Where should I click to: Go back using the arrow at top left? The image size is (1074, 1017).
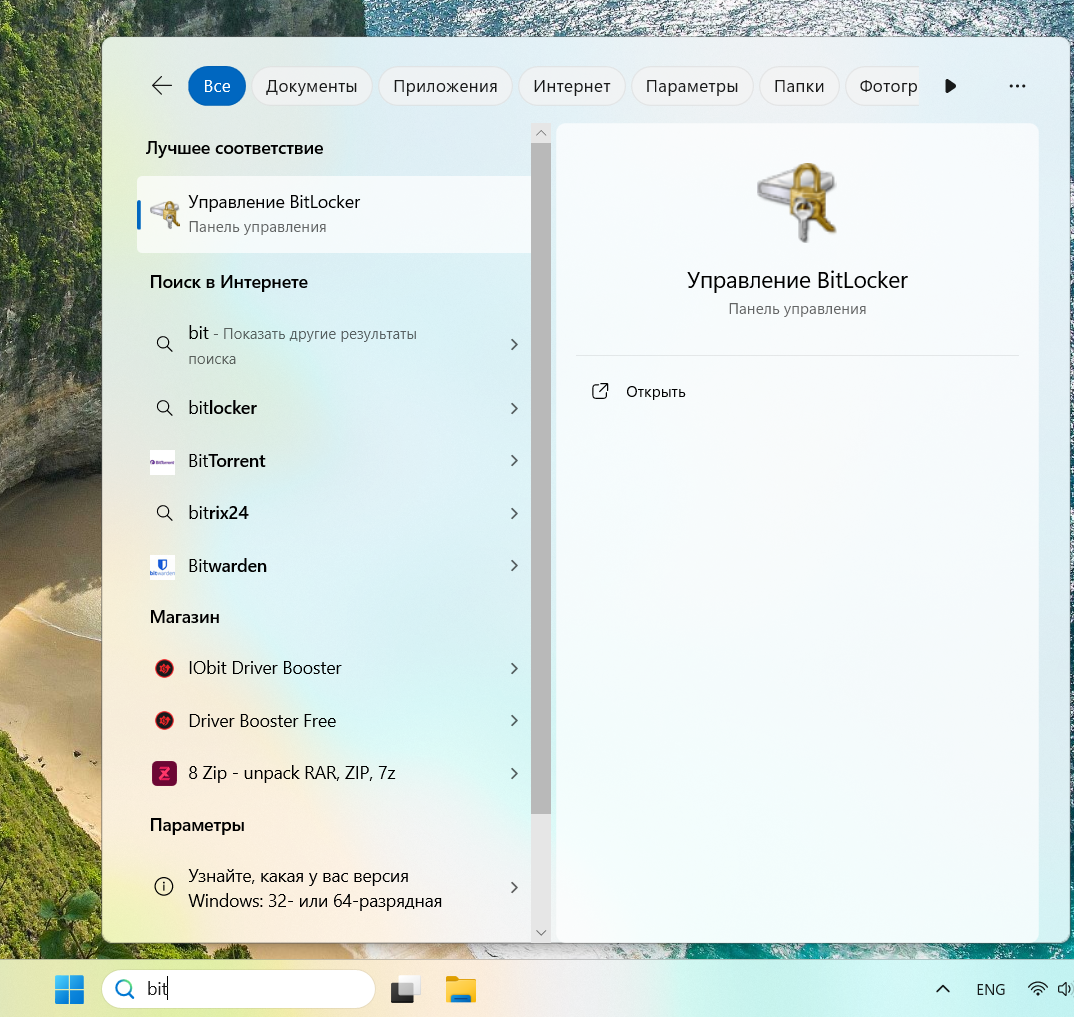point(161,86)
